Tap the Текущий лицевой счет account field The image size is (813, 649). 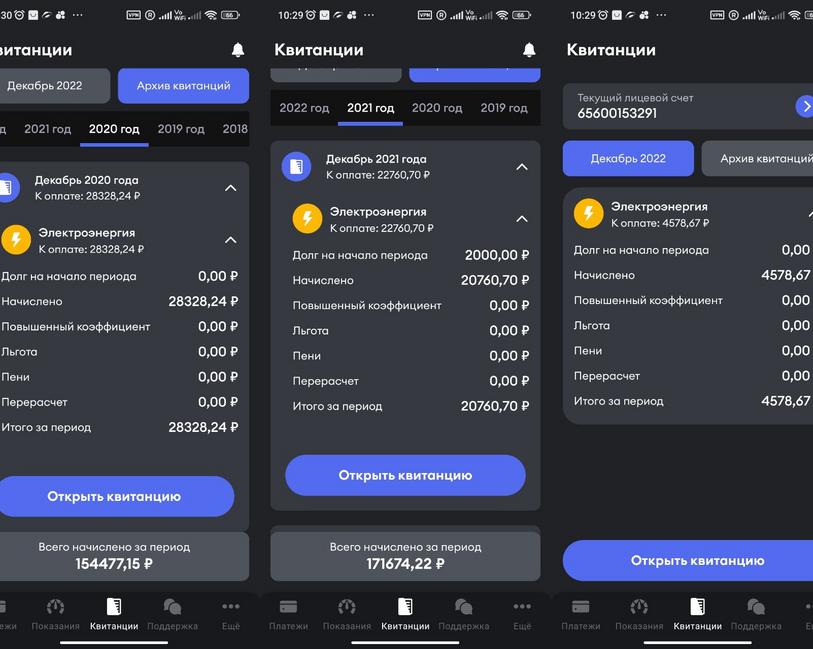(680, 106)
